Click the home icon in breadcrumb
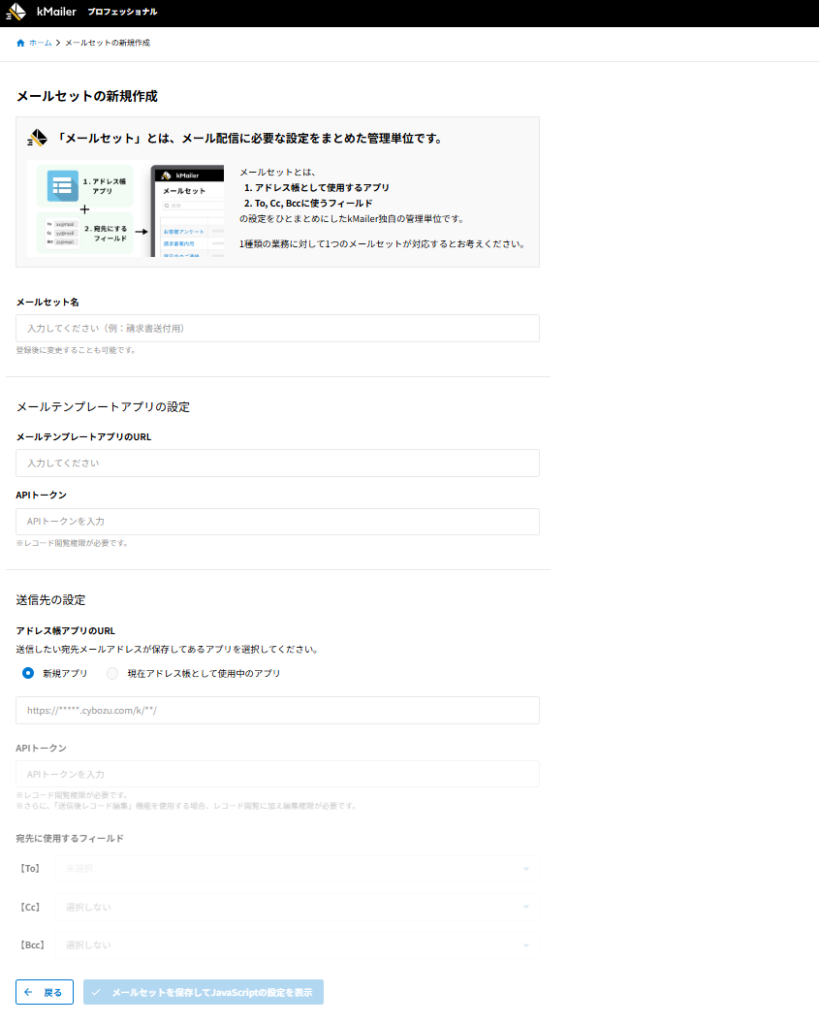 (21, 43)
